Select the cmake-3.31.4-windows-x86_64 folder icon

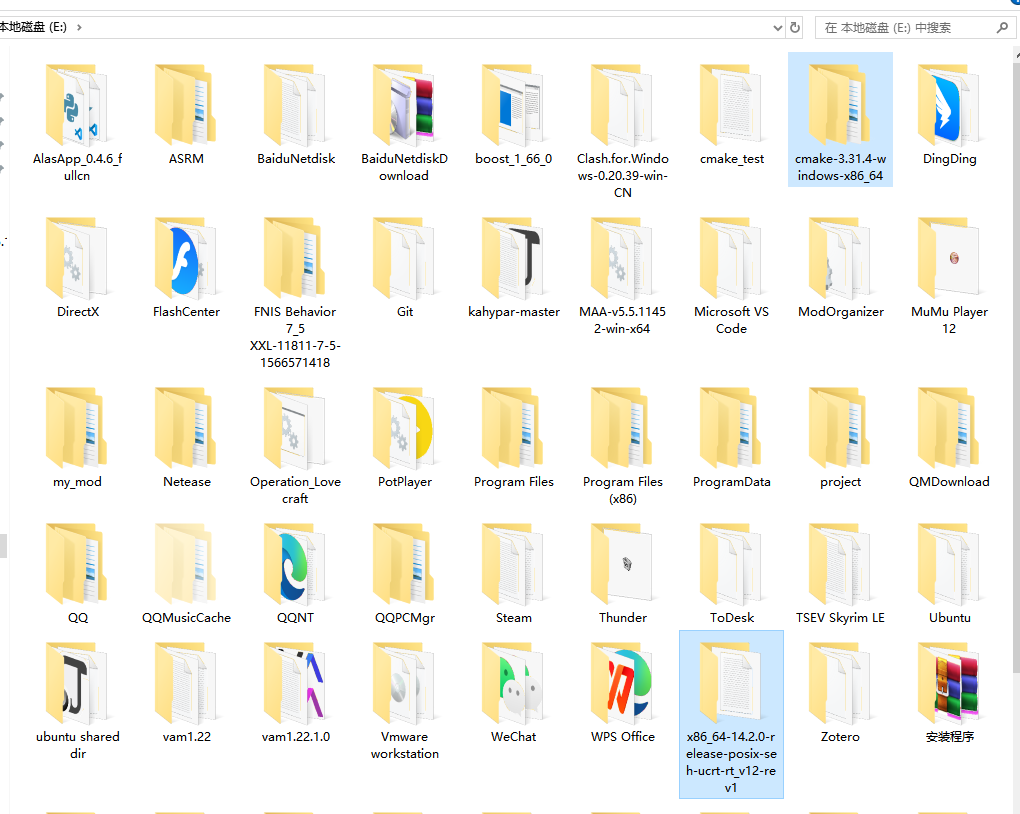840,105
